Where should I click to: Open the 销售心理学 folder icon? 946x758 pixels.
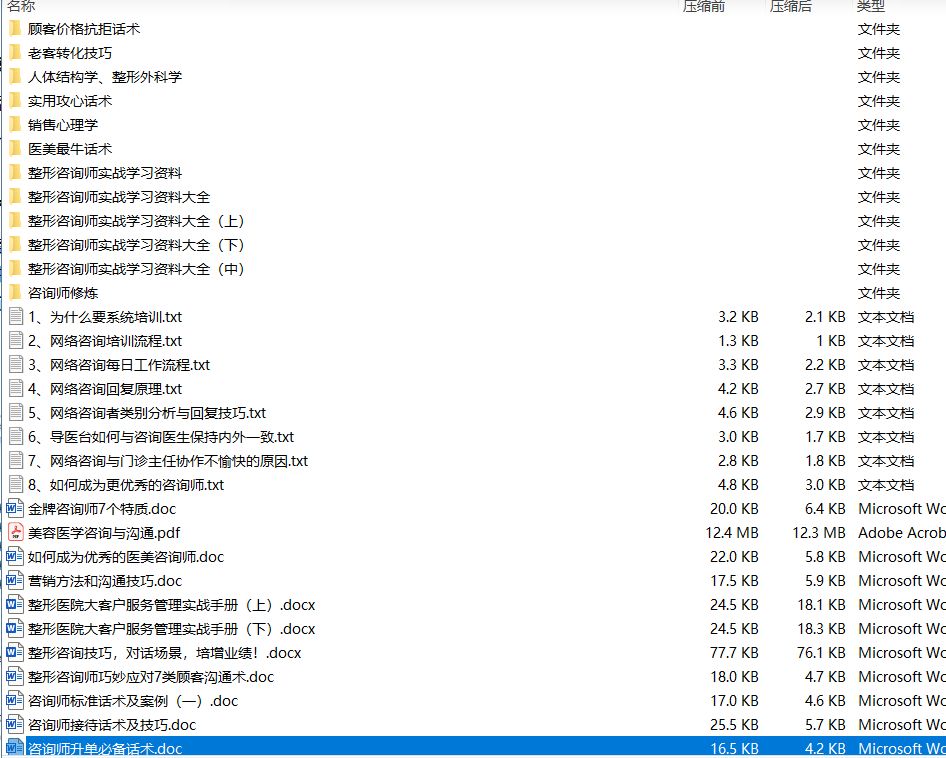[14, 125]
